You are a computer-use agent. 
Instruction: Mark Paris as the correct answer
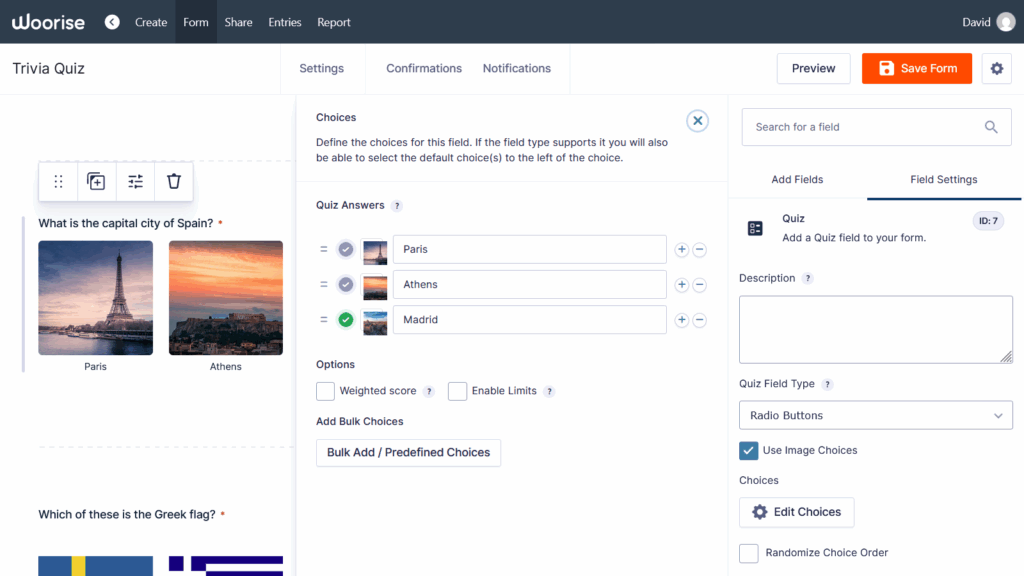coord(346,249)
